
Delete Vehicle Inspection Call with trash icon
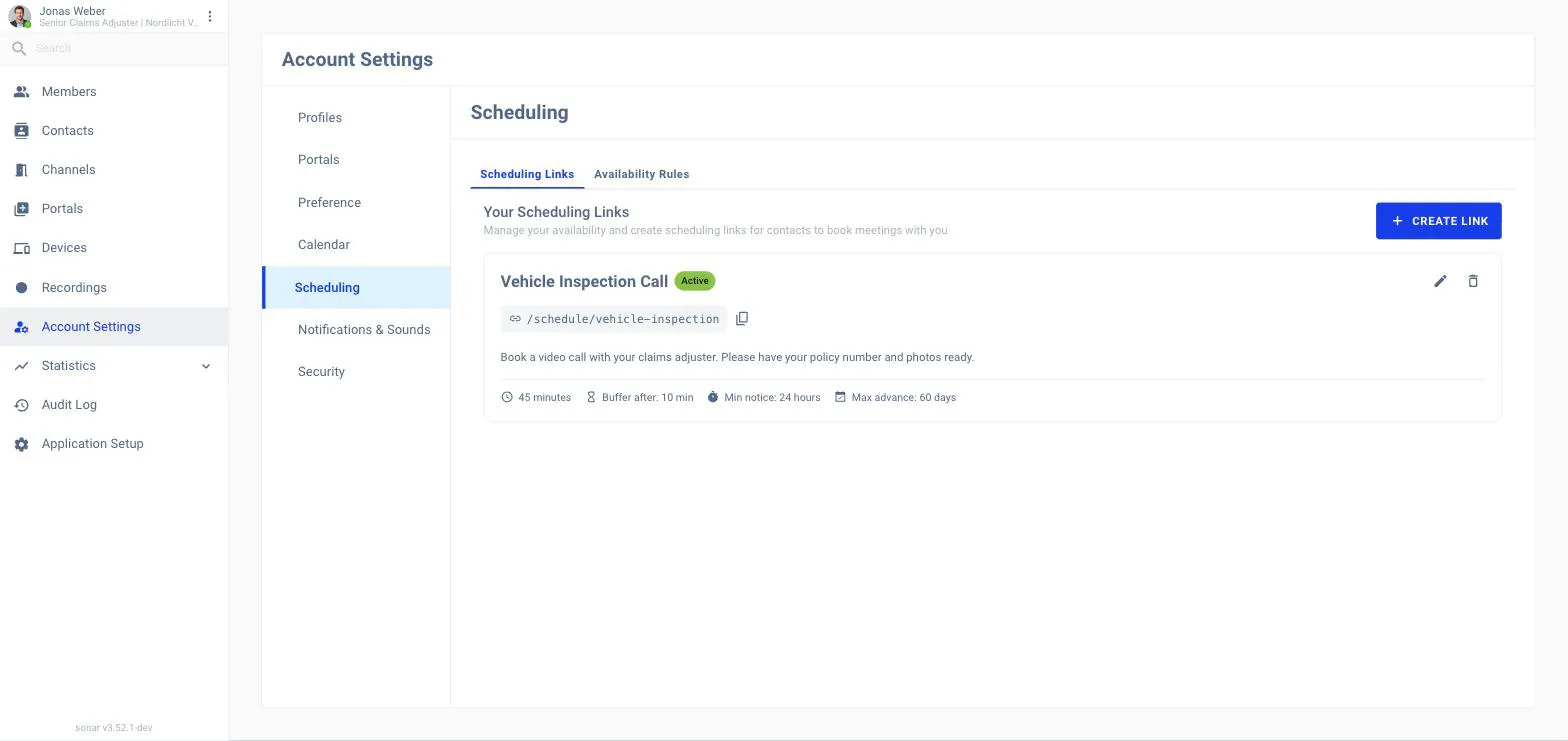(x=1473, y=281)
